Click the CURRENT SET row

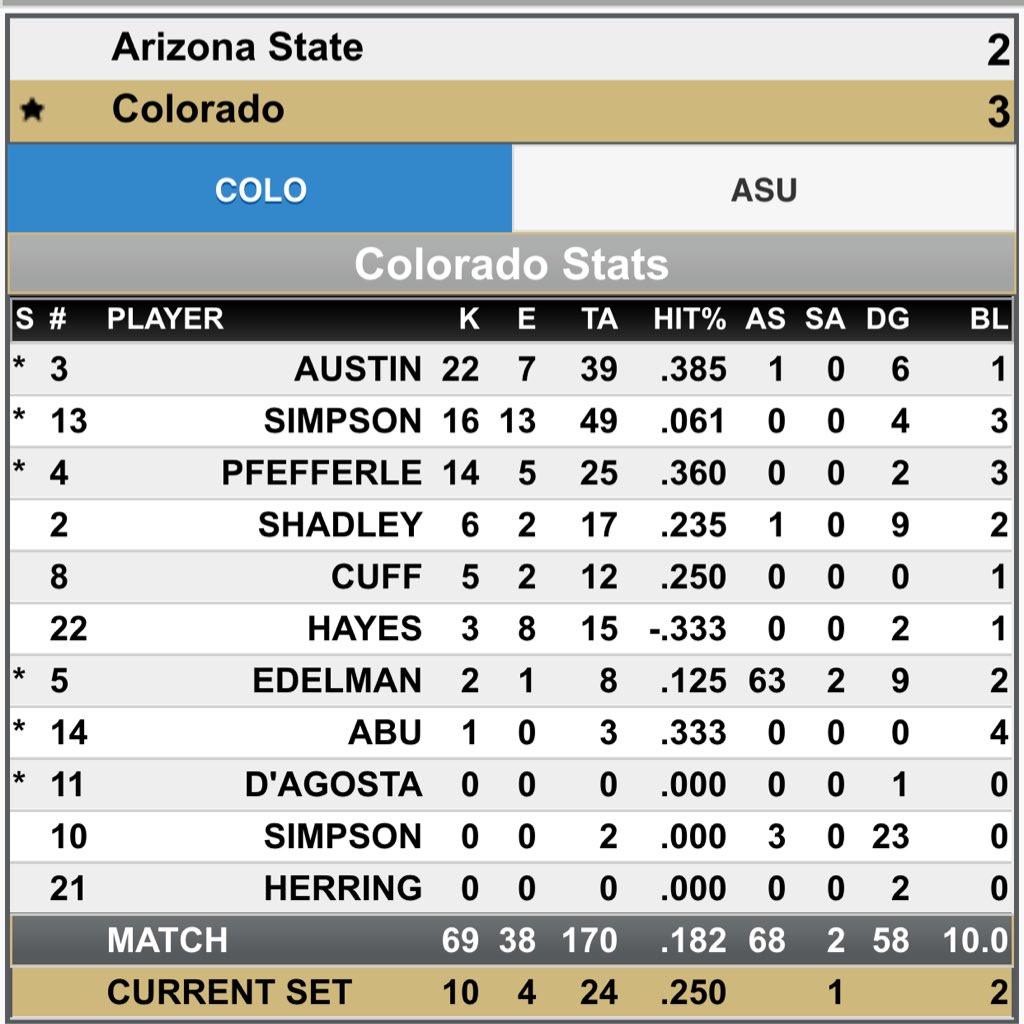pyautogui.click(x=512, y=992)
